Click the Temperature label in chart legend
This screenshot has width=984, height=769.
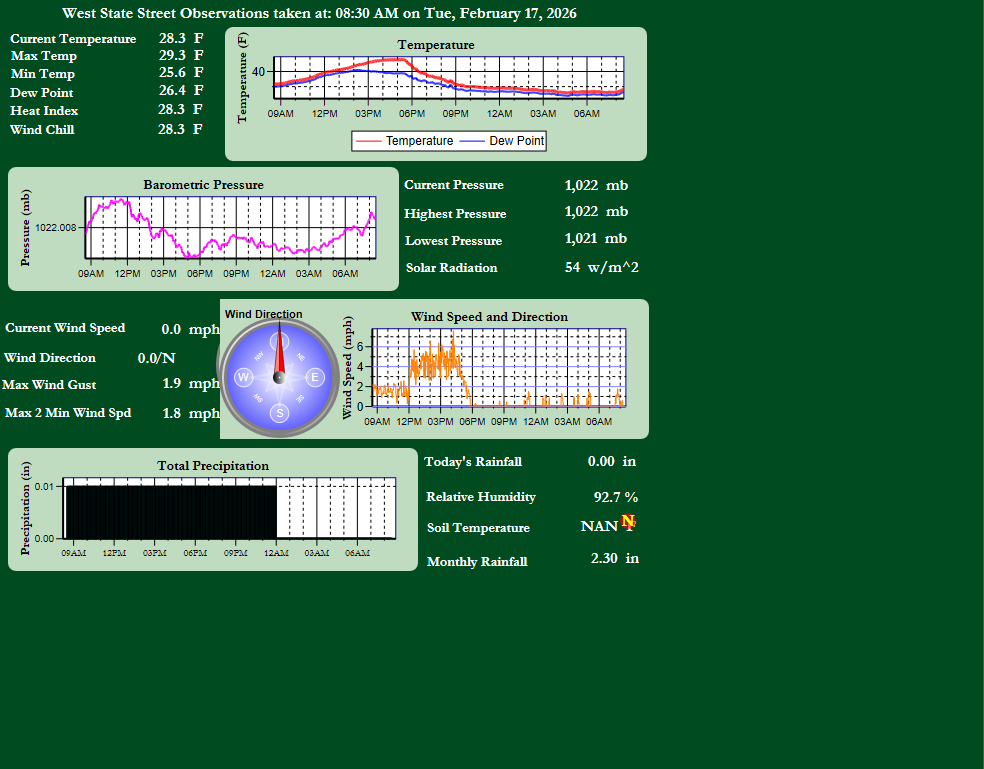coord(419,141)
